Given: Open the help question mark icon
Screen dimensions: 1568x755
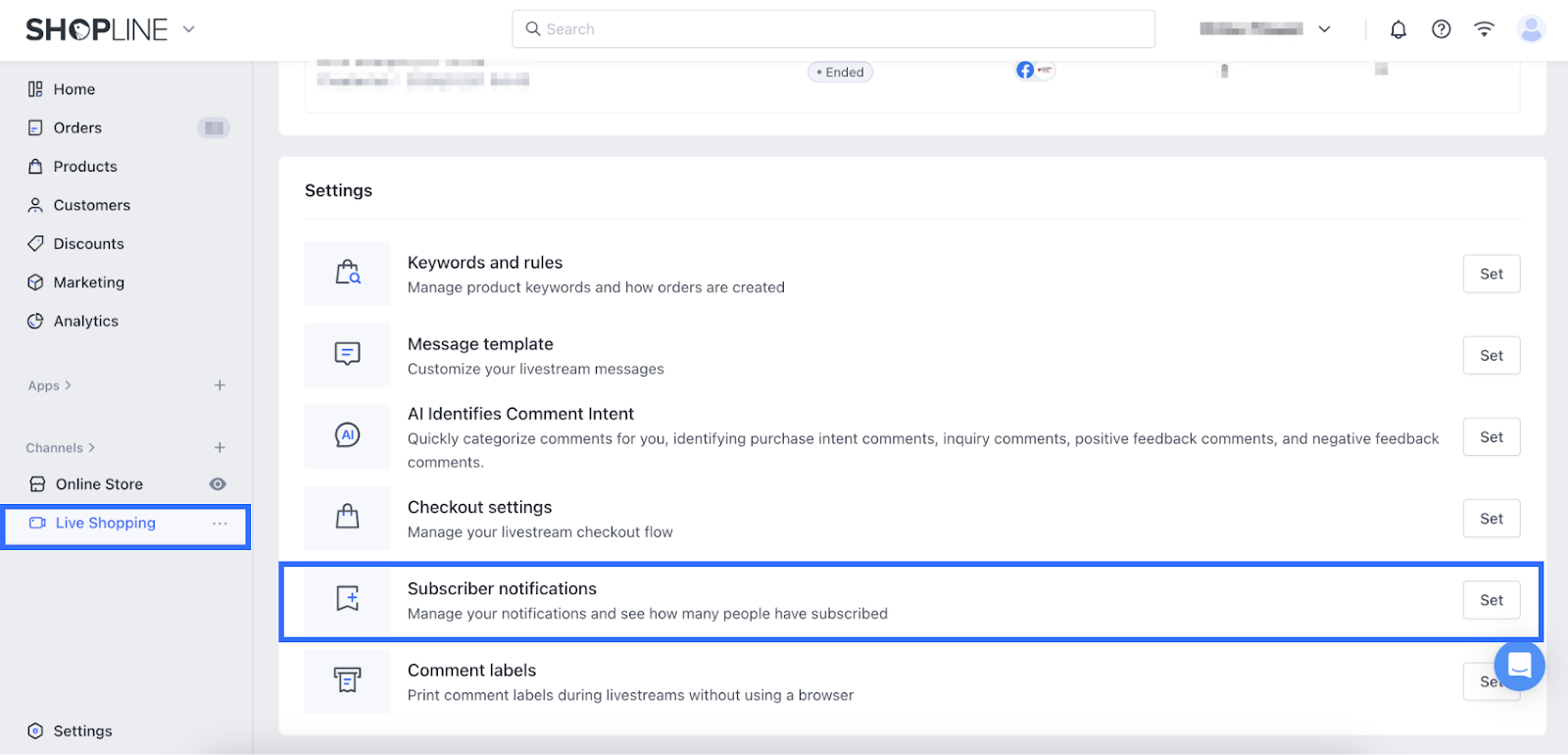Looking at the screenshot, I should (x=1441, y=29).
